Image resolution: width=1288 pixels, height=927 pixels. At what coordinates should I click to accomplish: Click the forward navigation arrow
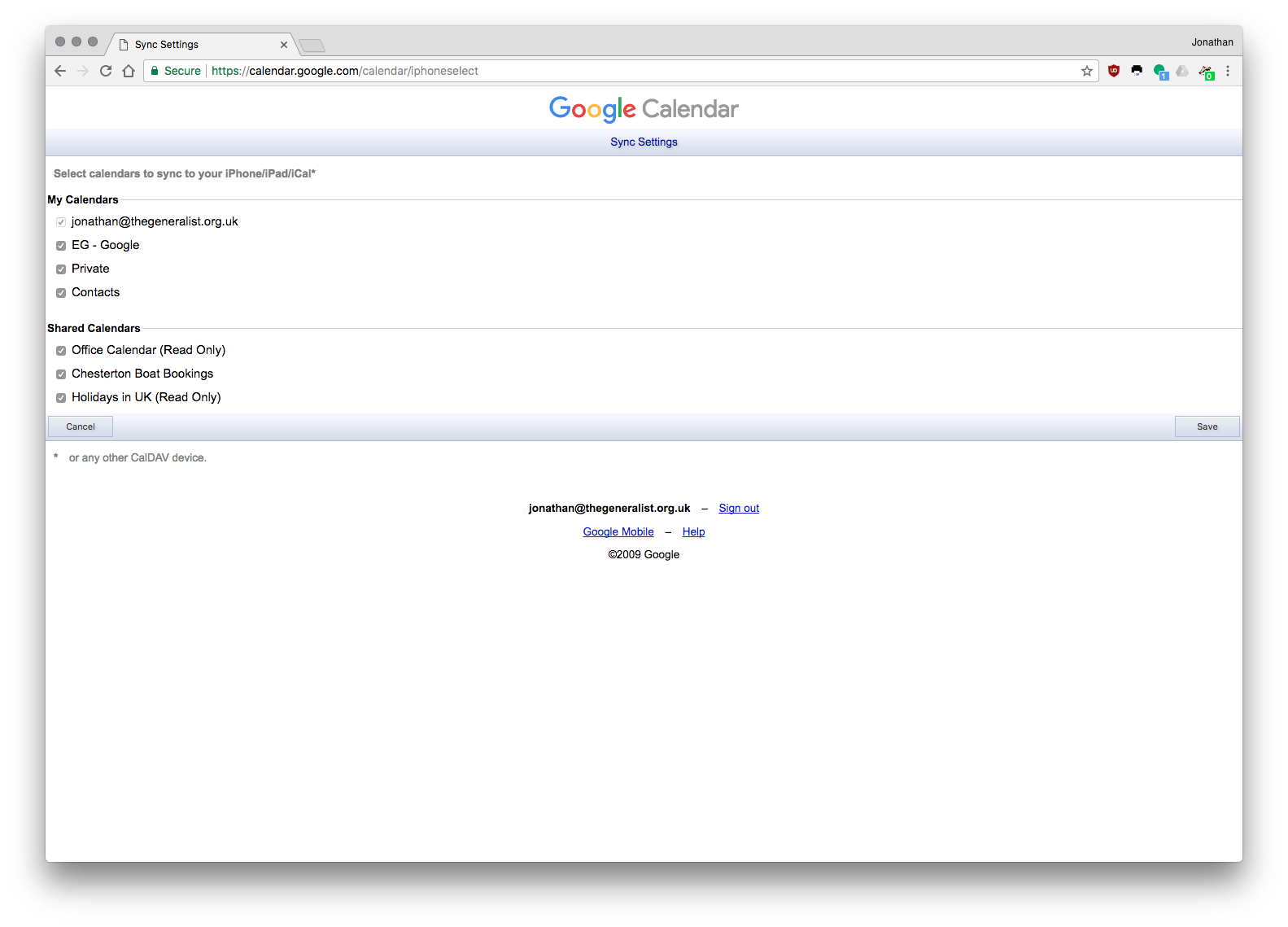pyautogui.click(x=83, y=71)
